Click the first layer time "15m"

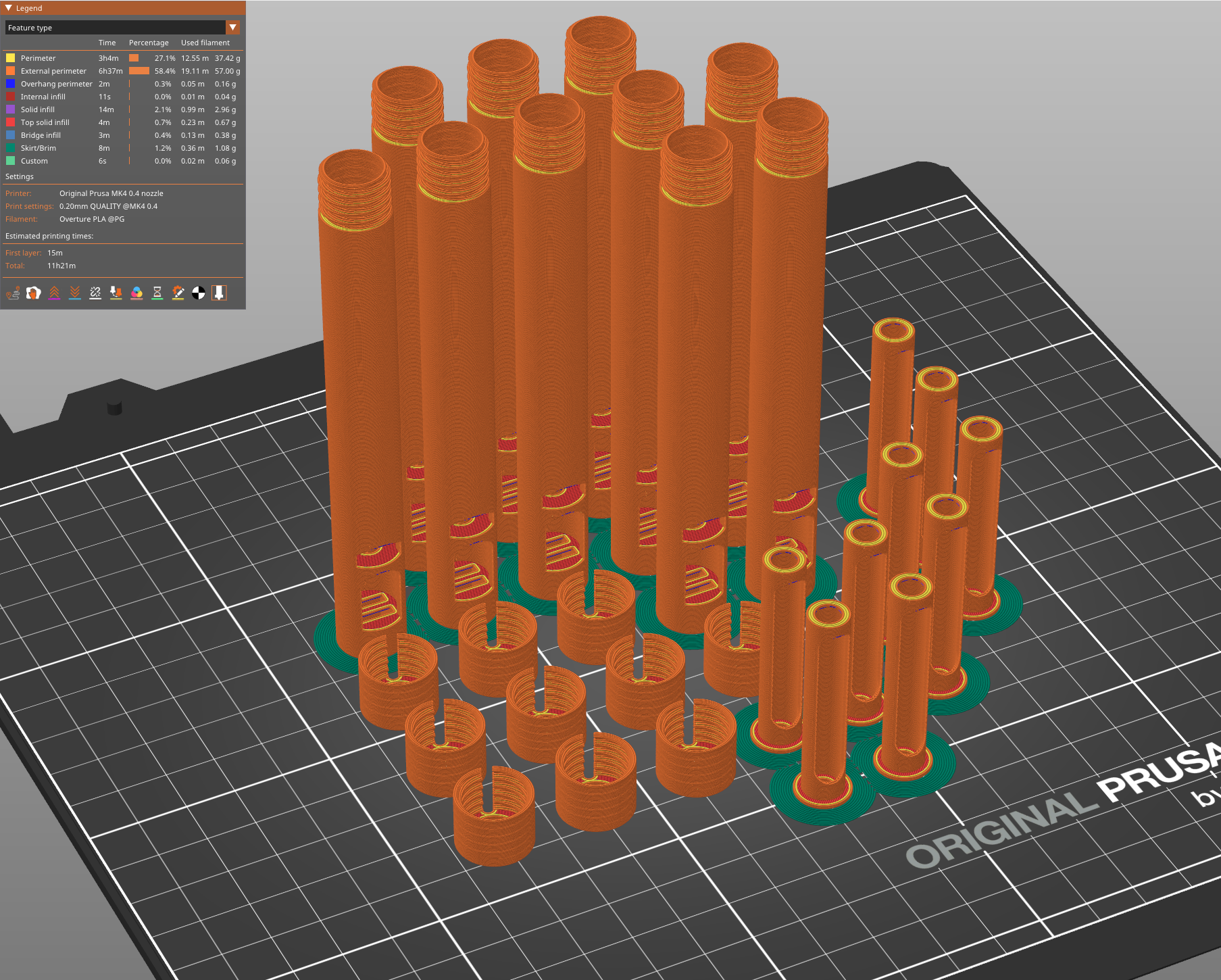click(55, 253)
